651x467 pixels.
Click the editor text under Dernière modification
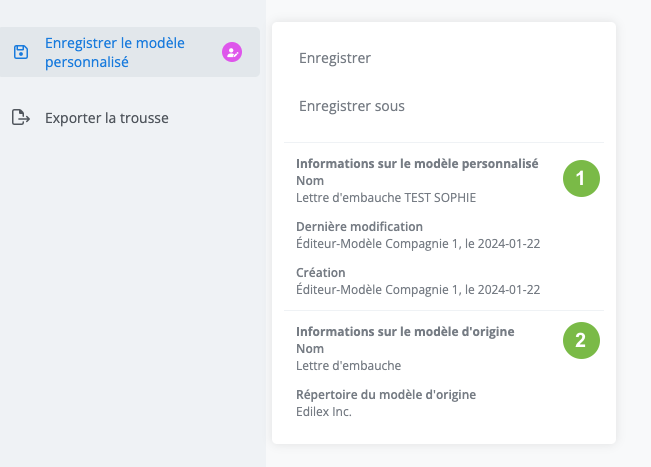(x=418, y=243)
